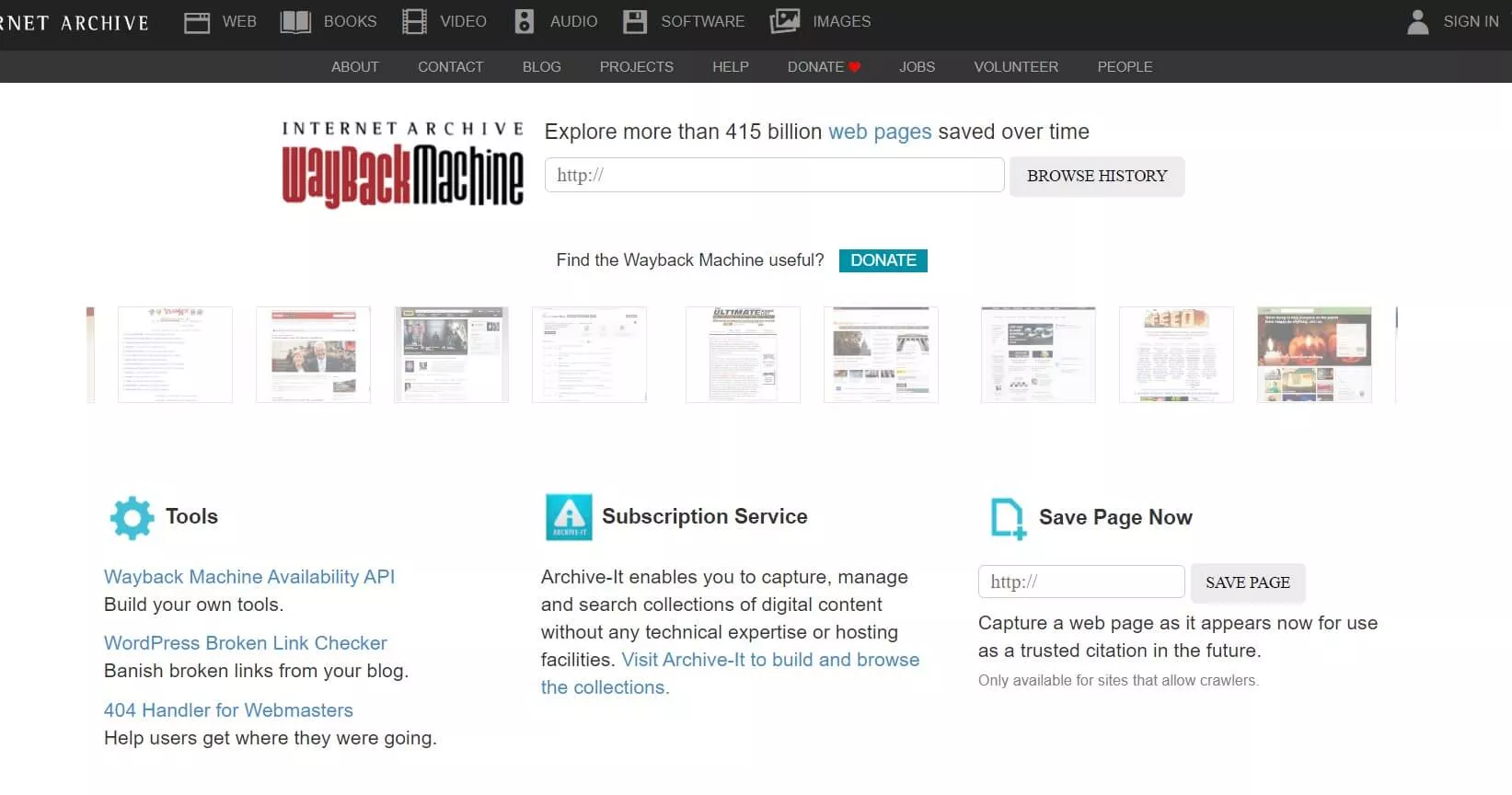Viewport: 1512px width, 795px height.
Task: Open the thumbnail showing two people photo
Action: tap(313, 354)
